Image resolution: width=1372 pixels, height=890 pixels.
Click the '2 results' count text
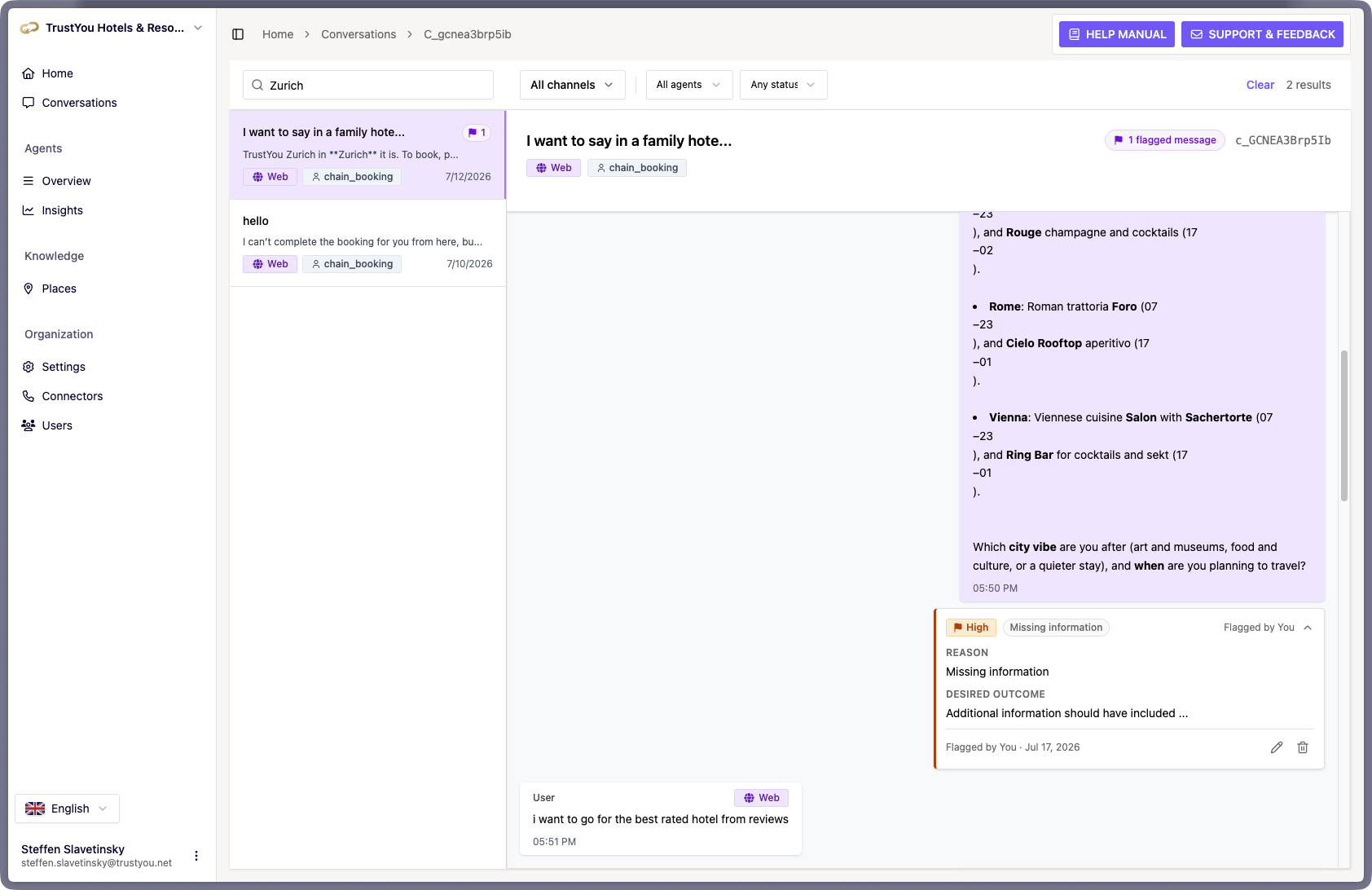1308,85
